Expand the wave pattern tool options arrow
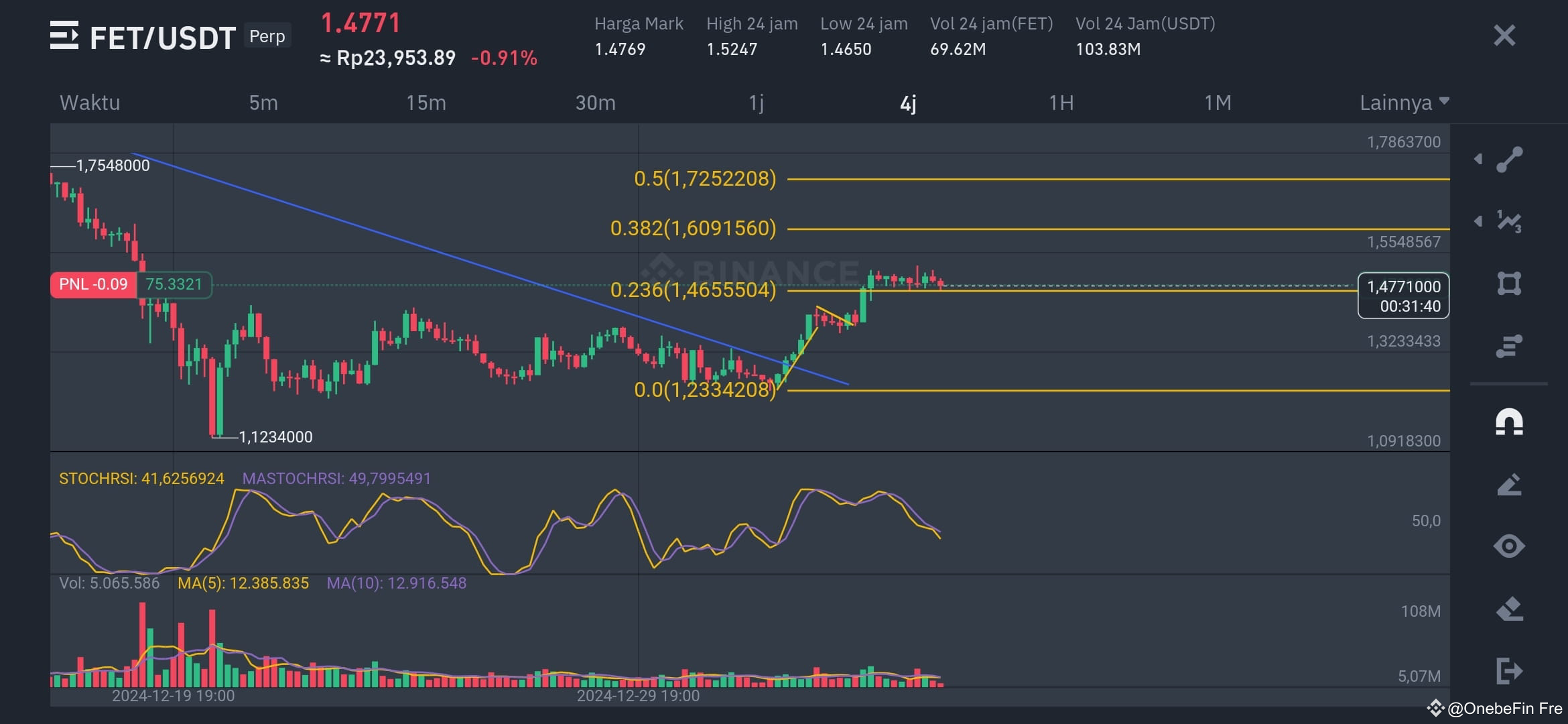The height and width of the screenshot is (724, 1568). pyautogui.click(x=1478, y=221)
